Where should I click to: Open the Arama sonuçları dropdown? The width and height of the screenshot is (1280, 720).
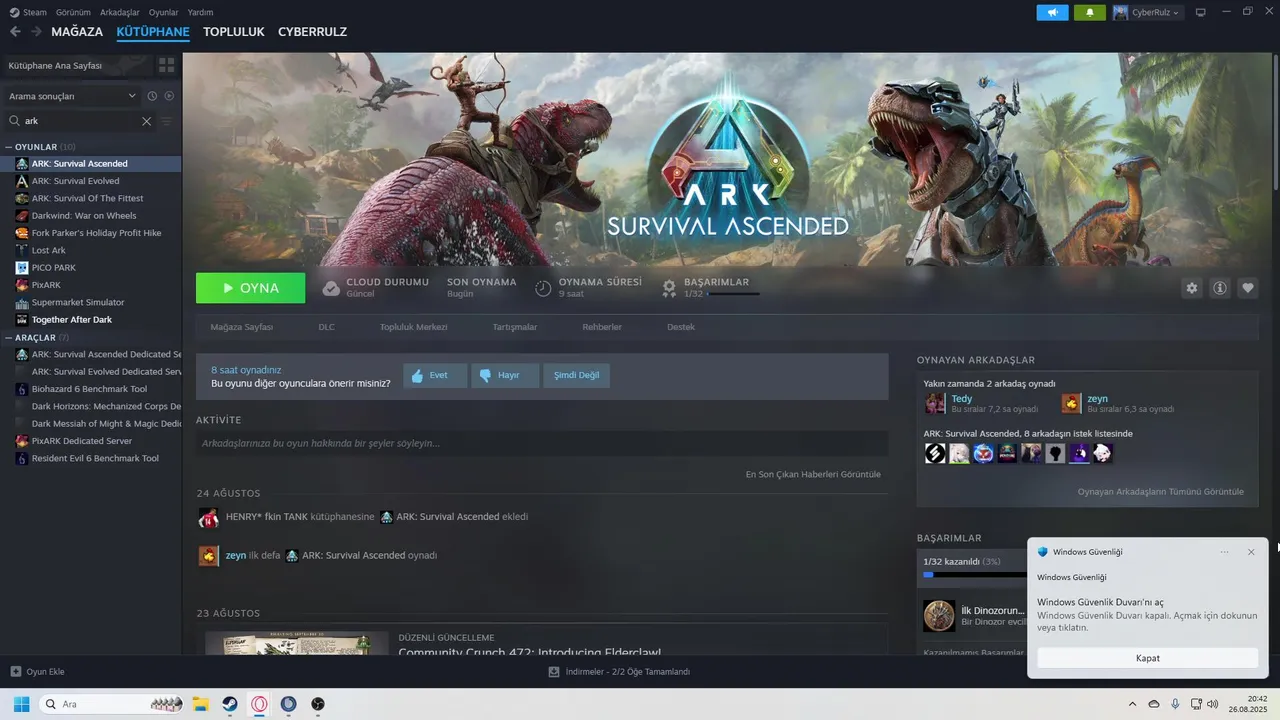[x=72, y=96]
